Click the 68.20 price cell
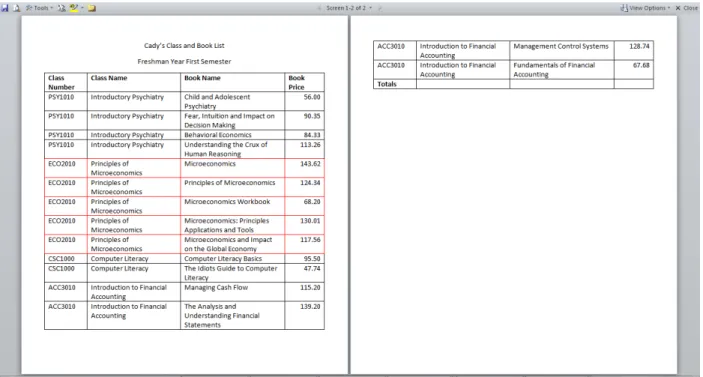This screenshot has width=703, height=377. click(x=304, y=206)
